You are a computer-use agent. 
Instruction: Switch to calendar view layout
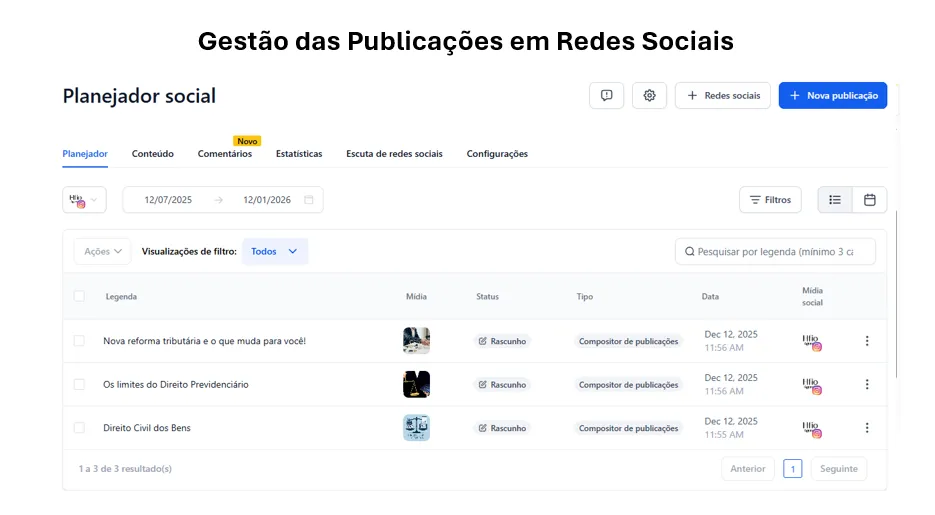coord(870,200)
